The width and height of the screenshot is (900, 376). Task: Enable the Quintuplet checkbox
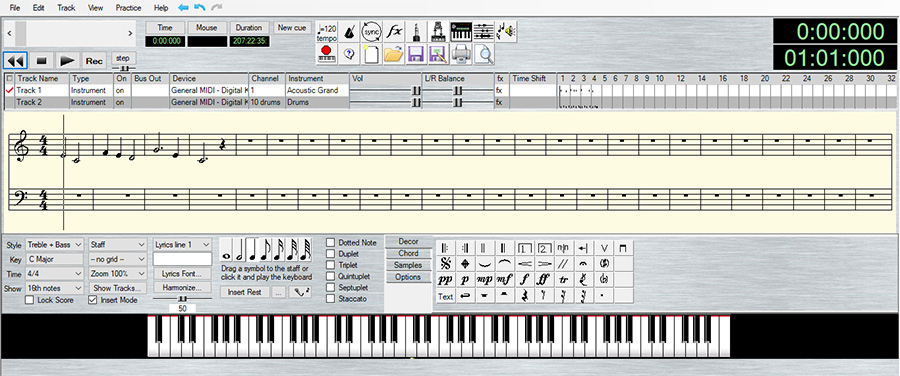(331, 276)
